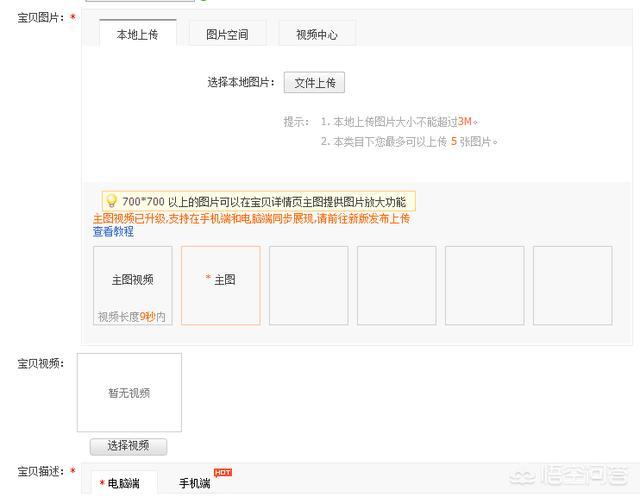
Task: Click the HOT badge beside 手机端
Action: click(222, 472)
